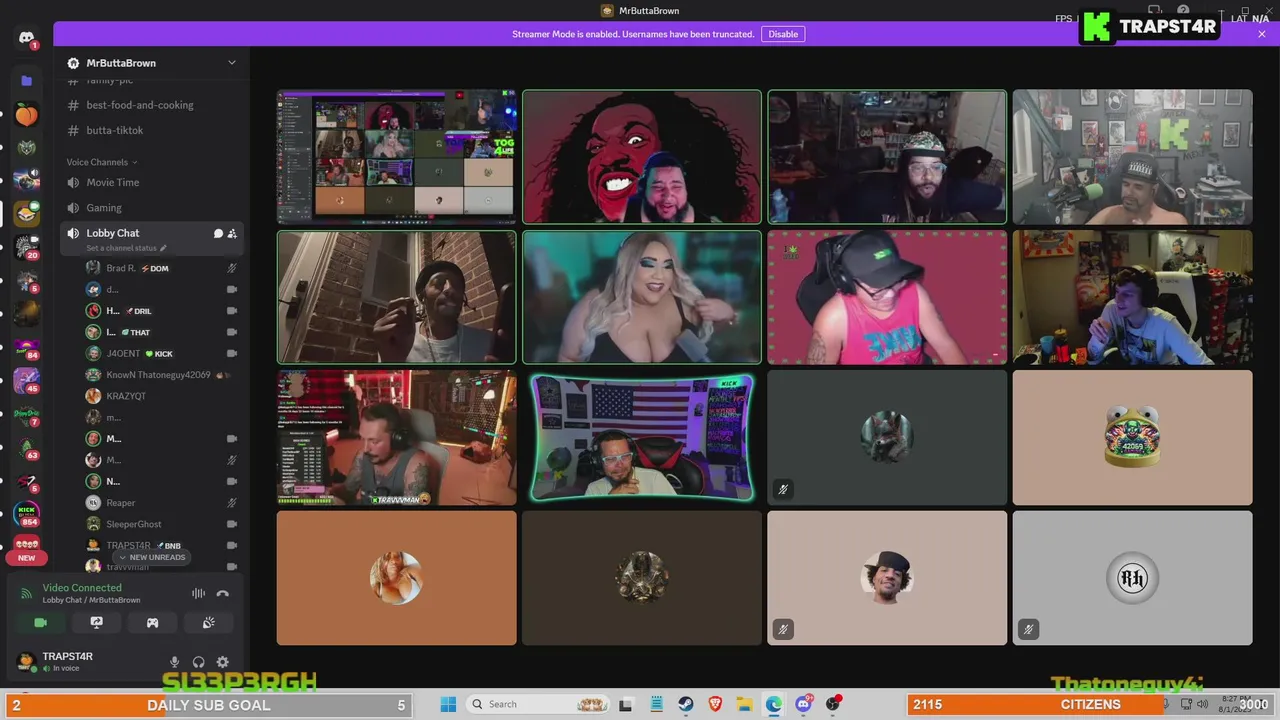Viewport: 1280px width, 720px height.
Task: Click pencil icon to set channel status
Action: [x=163, y=248]
